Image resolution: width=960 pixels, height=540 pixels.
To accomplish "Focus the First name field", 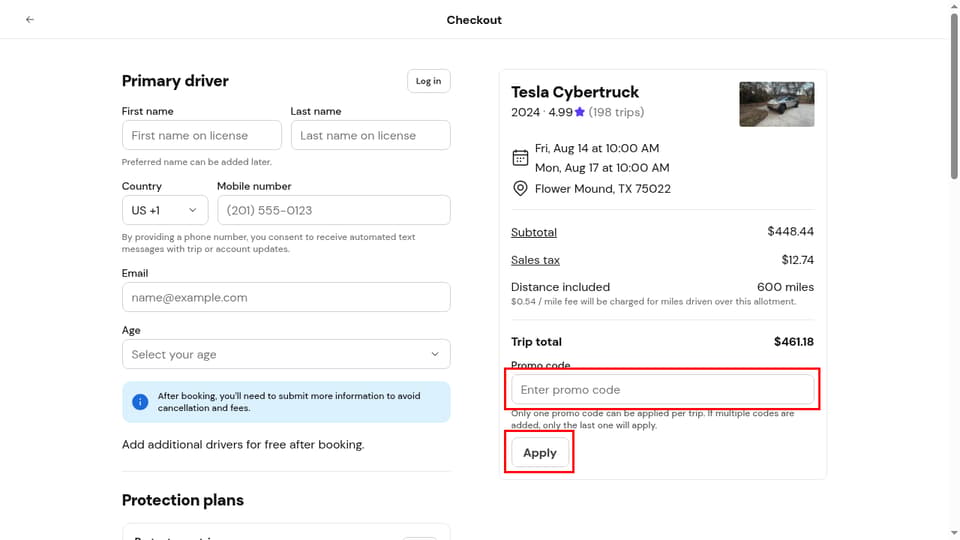I will [201, 135].
